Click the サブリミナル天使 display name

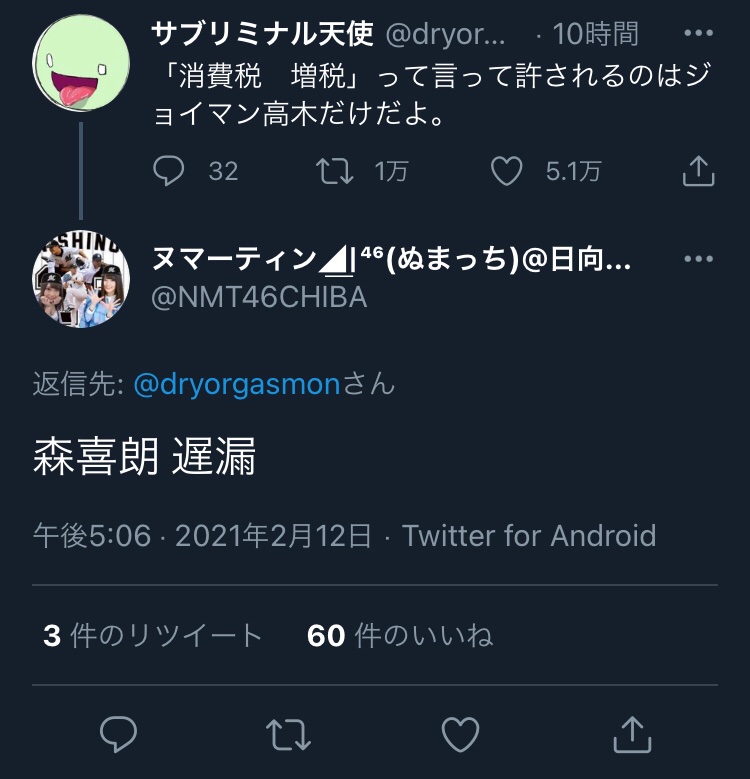(262, 34)
